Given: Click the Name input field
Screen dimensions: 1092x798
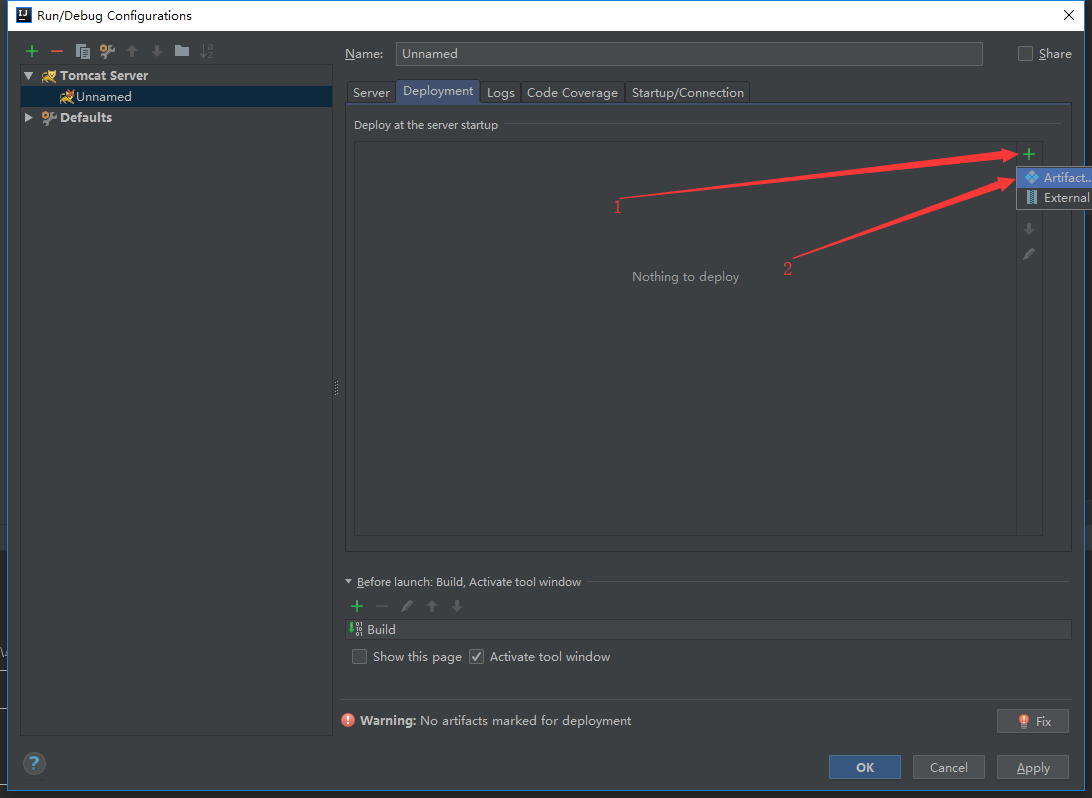Looking at the screenshot, I should coord(688,54).
